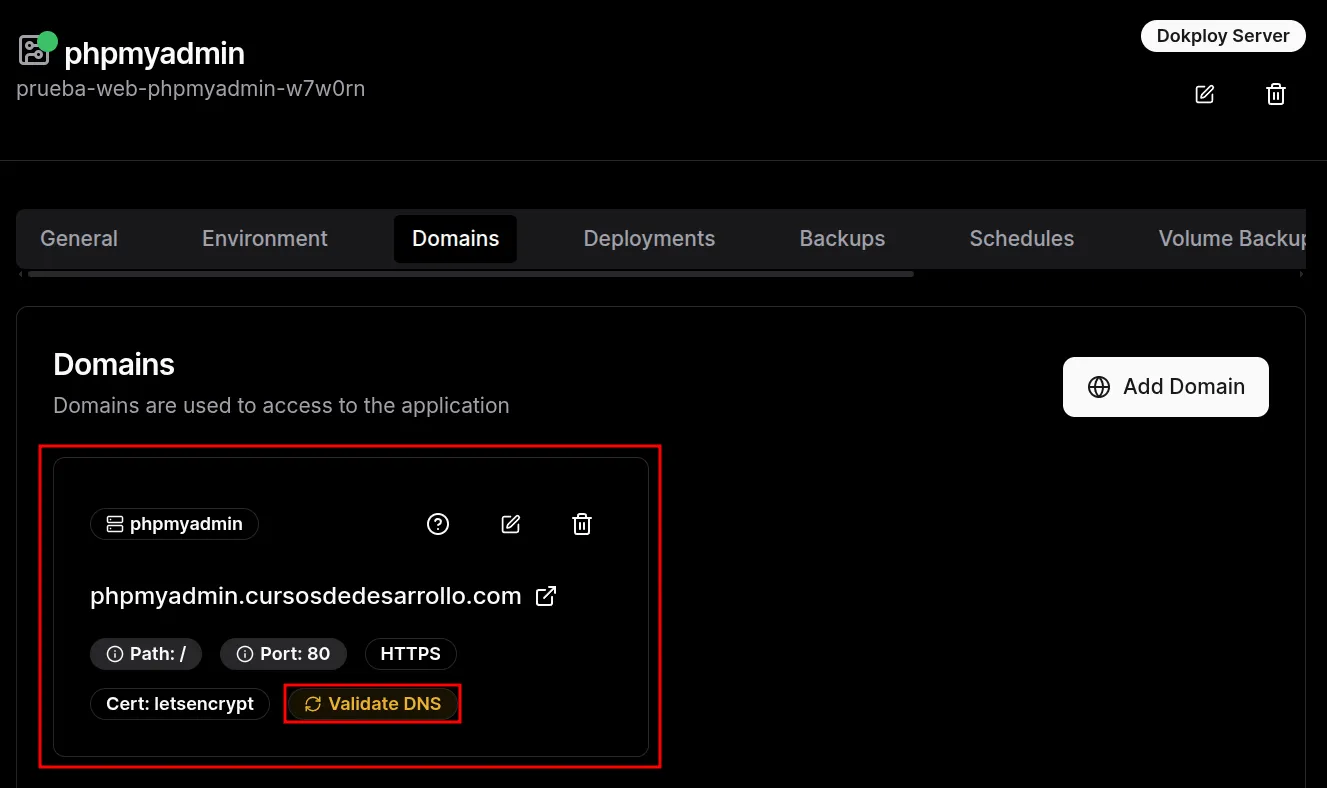This screenshot has width=1327, height=788.
Task: Click the trash icon in the page header
Action: (1275, 93)
